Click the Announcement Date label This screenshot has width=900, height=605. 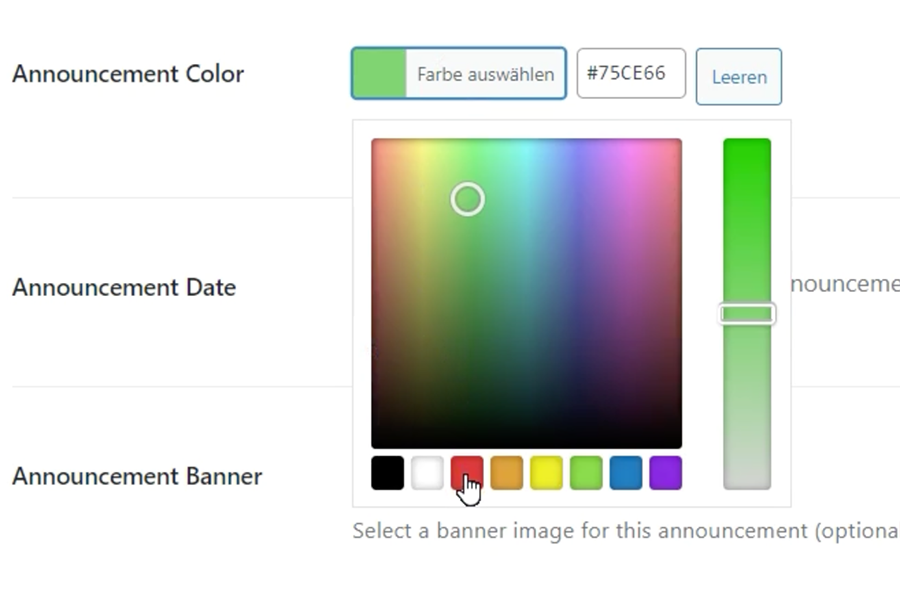tap(124, 288)
